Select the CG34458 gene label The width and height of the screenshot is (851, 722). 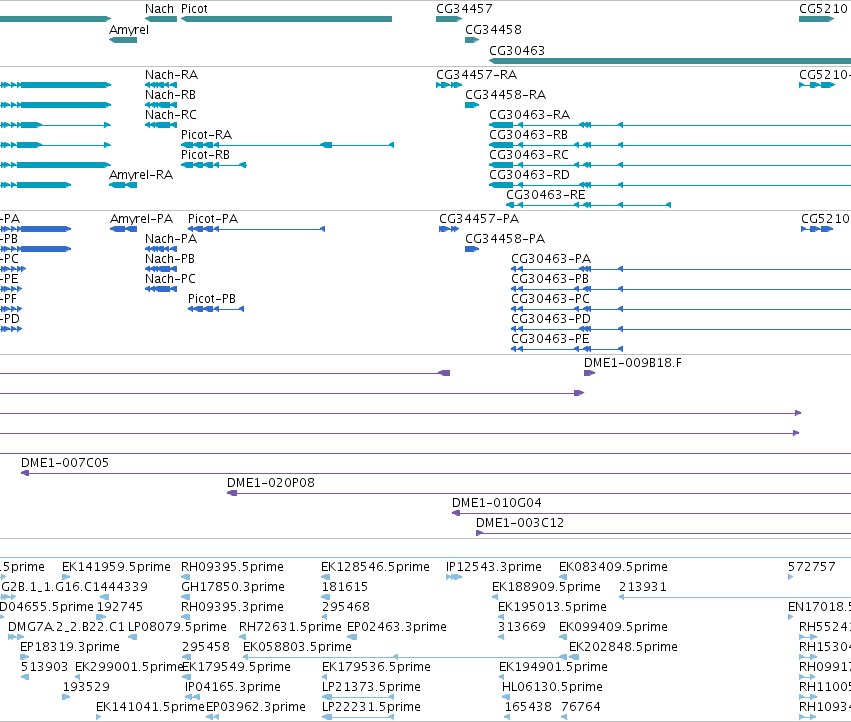tap(493, 30)
